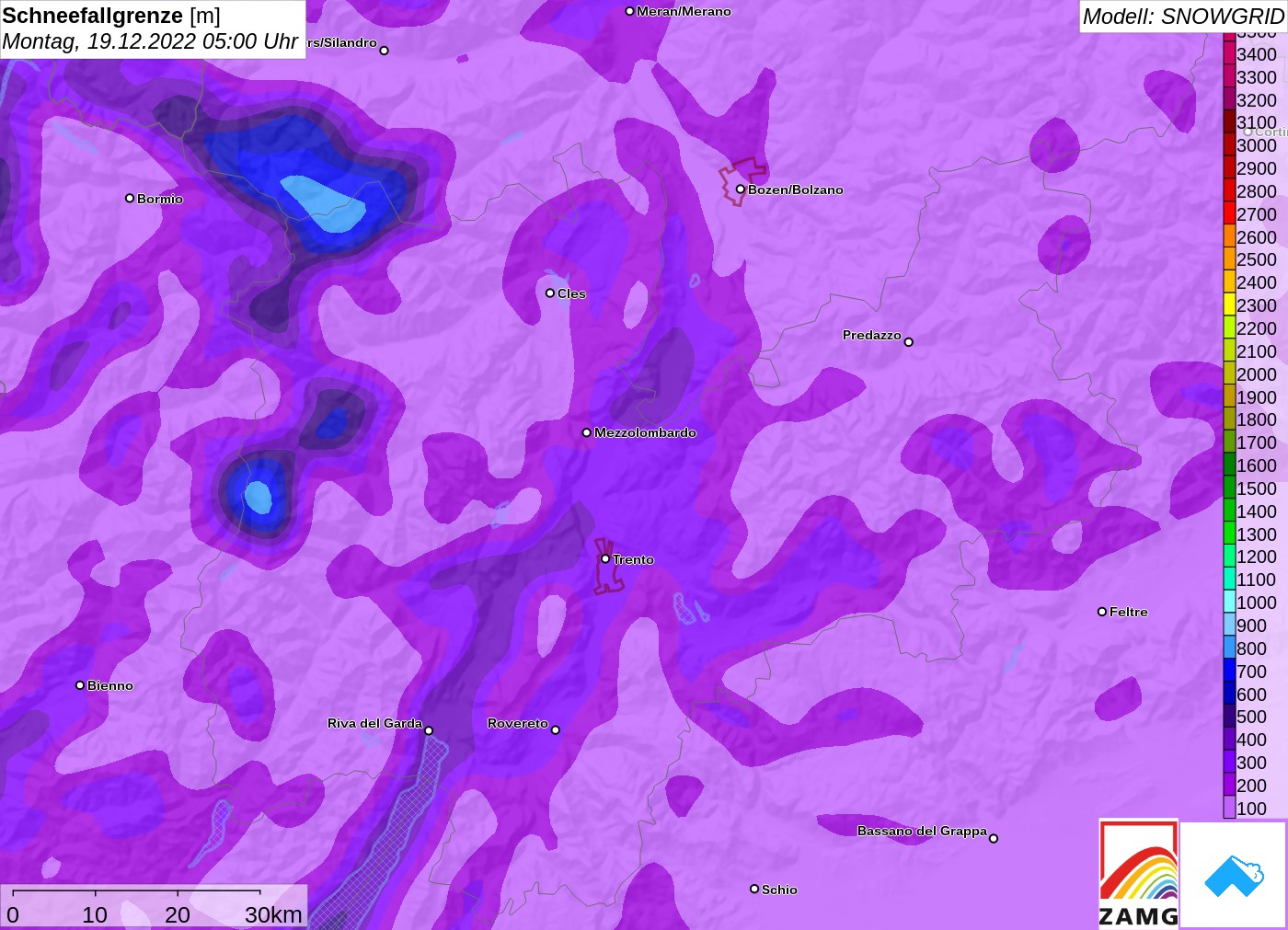Click the Schio location dot

(754, 889)
